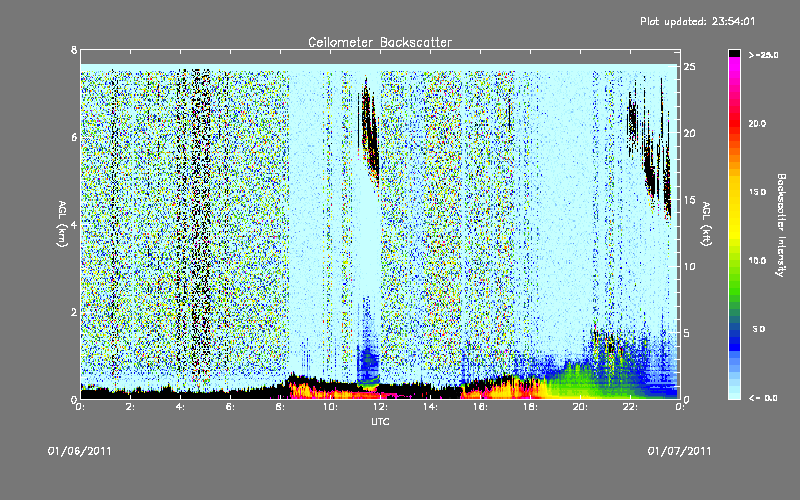The height and width of the screenshot is (500, 800).
Task: Click the 'AGL (km)' left axis label
Action: click(x=62, y=224)
